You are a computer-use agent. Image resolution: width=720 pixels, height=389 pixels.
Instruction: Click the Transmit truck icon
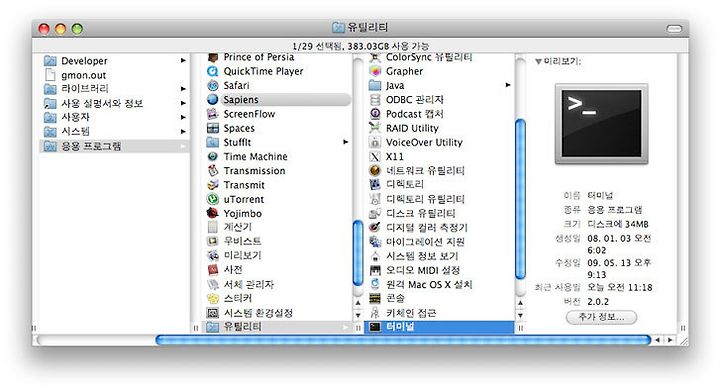pyautogui.click(x=212, y=185)
